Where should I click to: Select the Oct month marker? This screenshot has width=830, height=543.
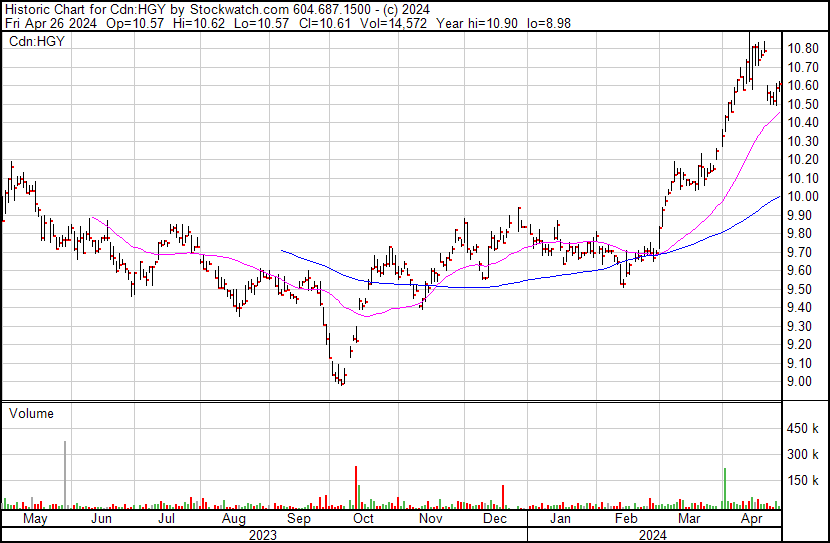tap(363, 520)
